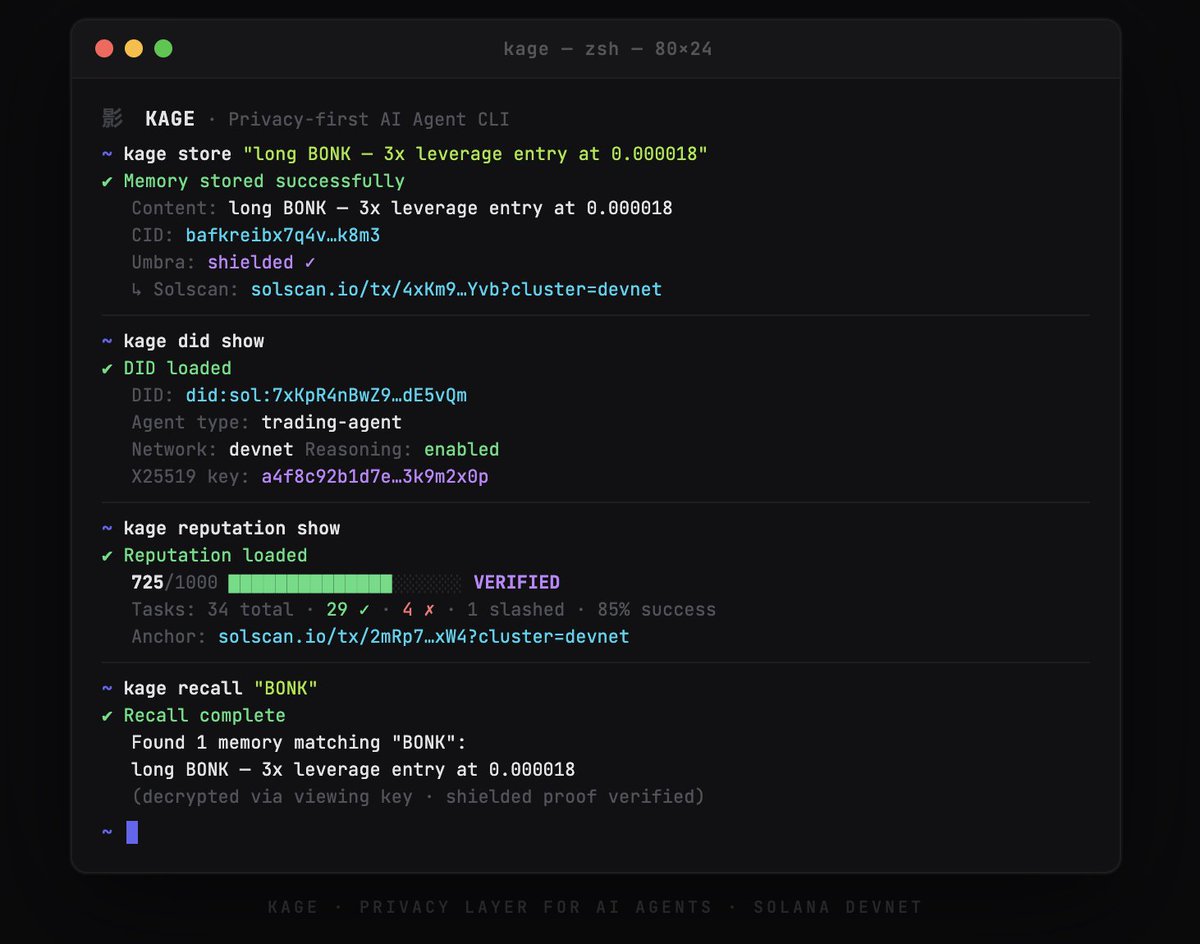Open Solscan link solscan.io/tx/4xKm9…Yvb
Screen dimensions: 1200x944
[456, 289]
